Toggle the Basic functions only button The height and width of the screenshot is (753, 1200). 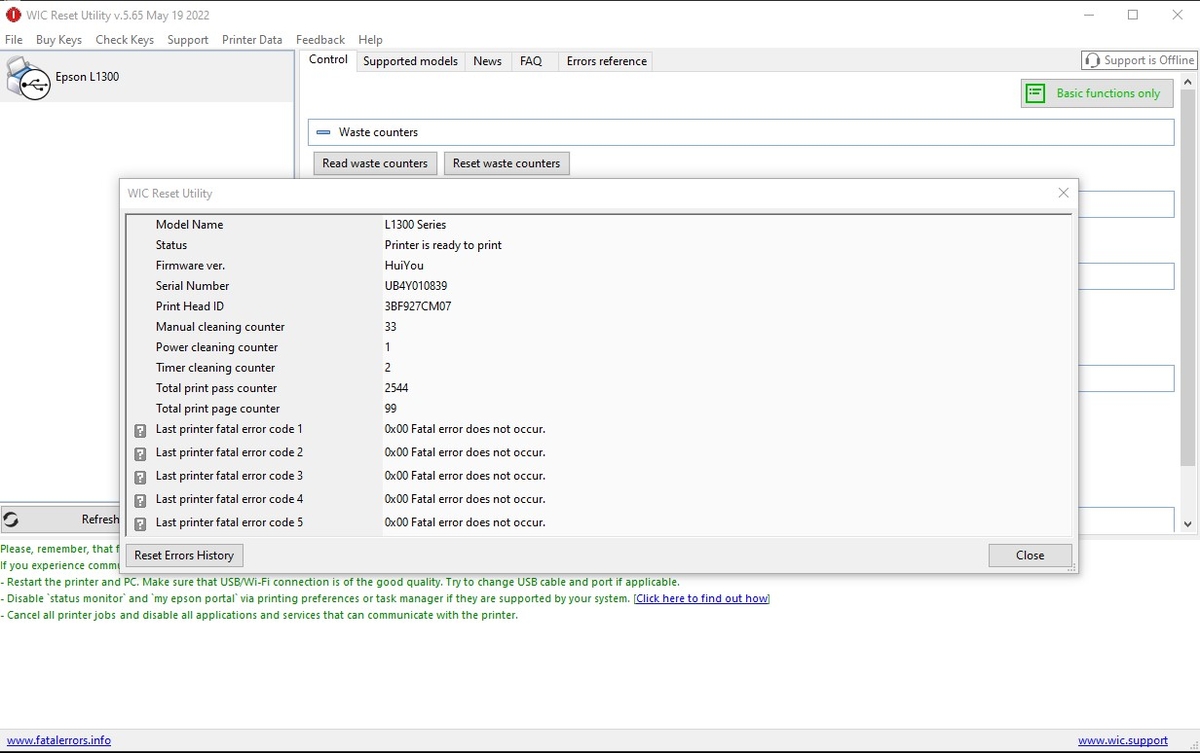tap(1097, 93)
